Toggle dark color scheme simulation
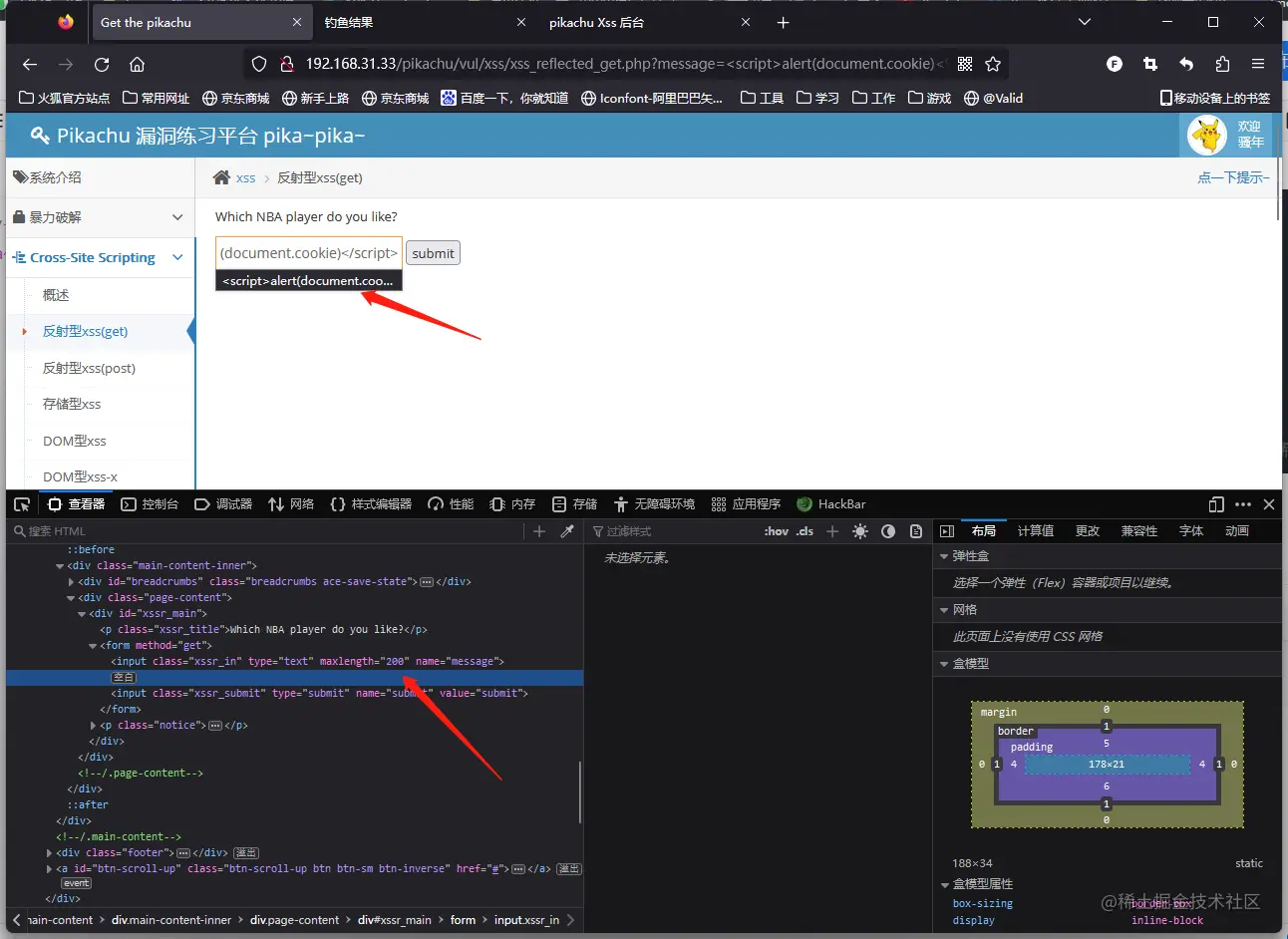 (888, 531)
